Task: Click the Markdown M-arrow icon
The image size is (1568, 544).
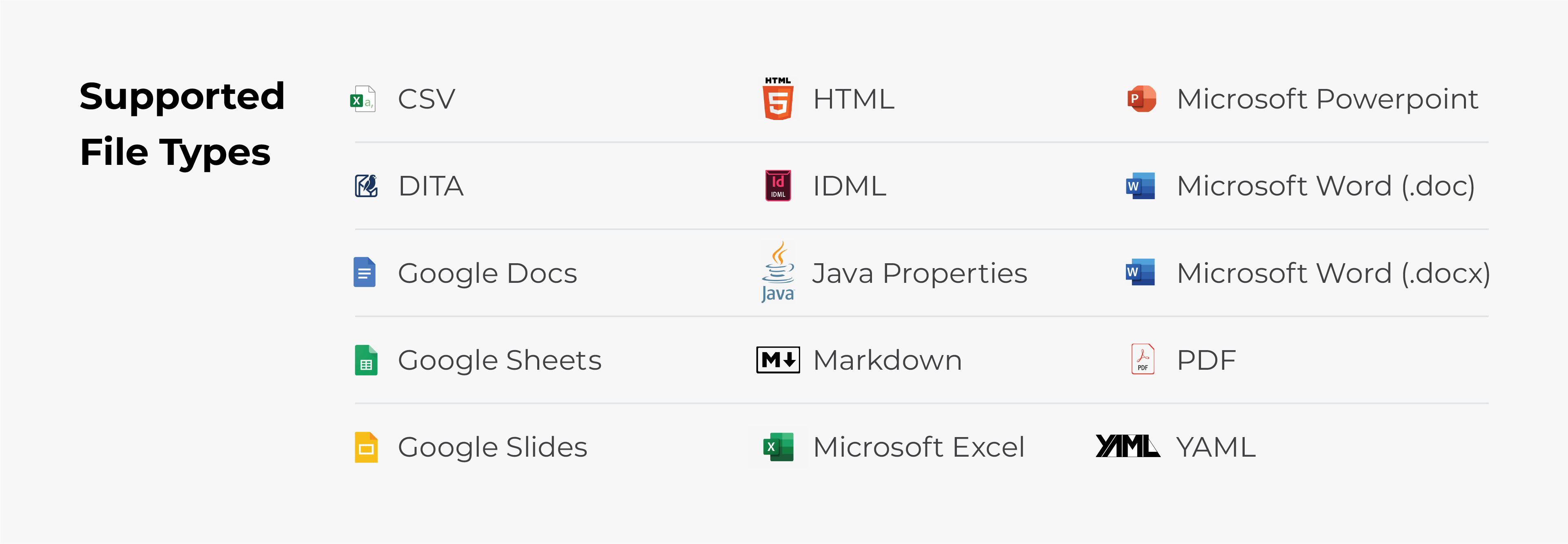Action: tap(777, 360)
